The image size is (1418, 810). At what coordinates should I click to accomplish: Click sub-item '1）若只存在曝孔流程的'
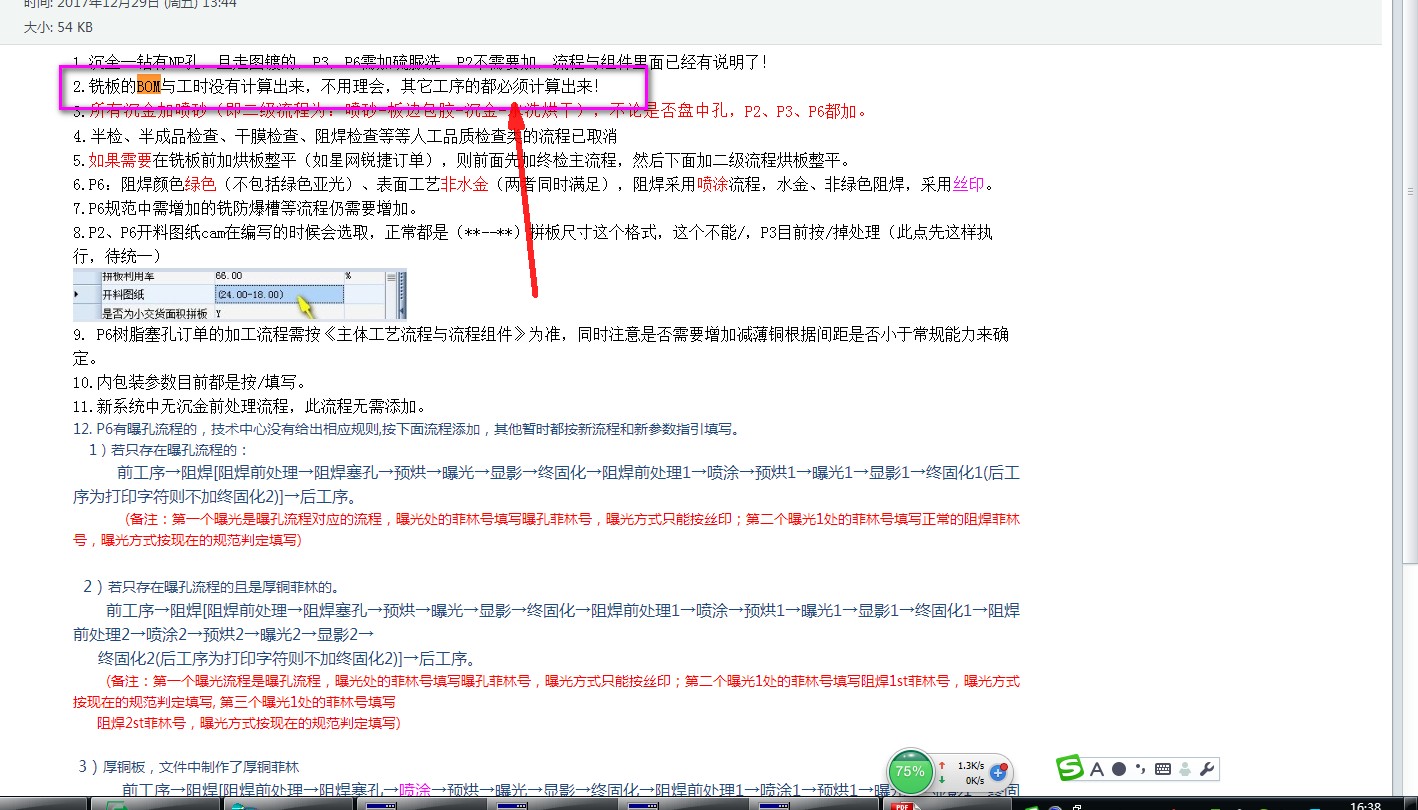[x=168, y=450]
